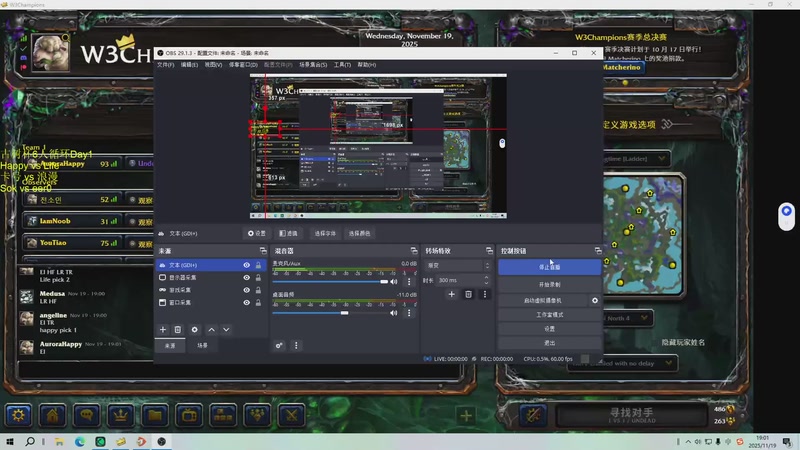This screenshot has height=450, width=800.
Task: Add a new source with plus icon
Action: [163, 330]
